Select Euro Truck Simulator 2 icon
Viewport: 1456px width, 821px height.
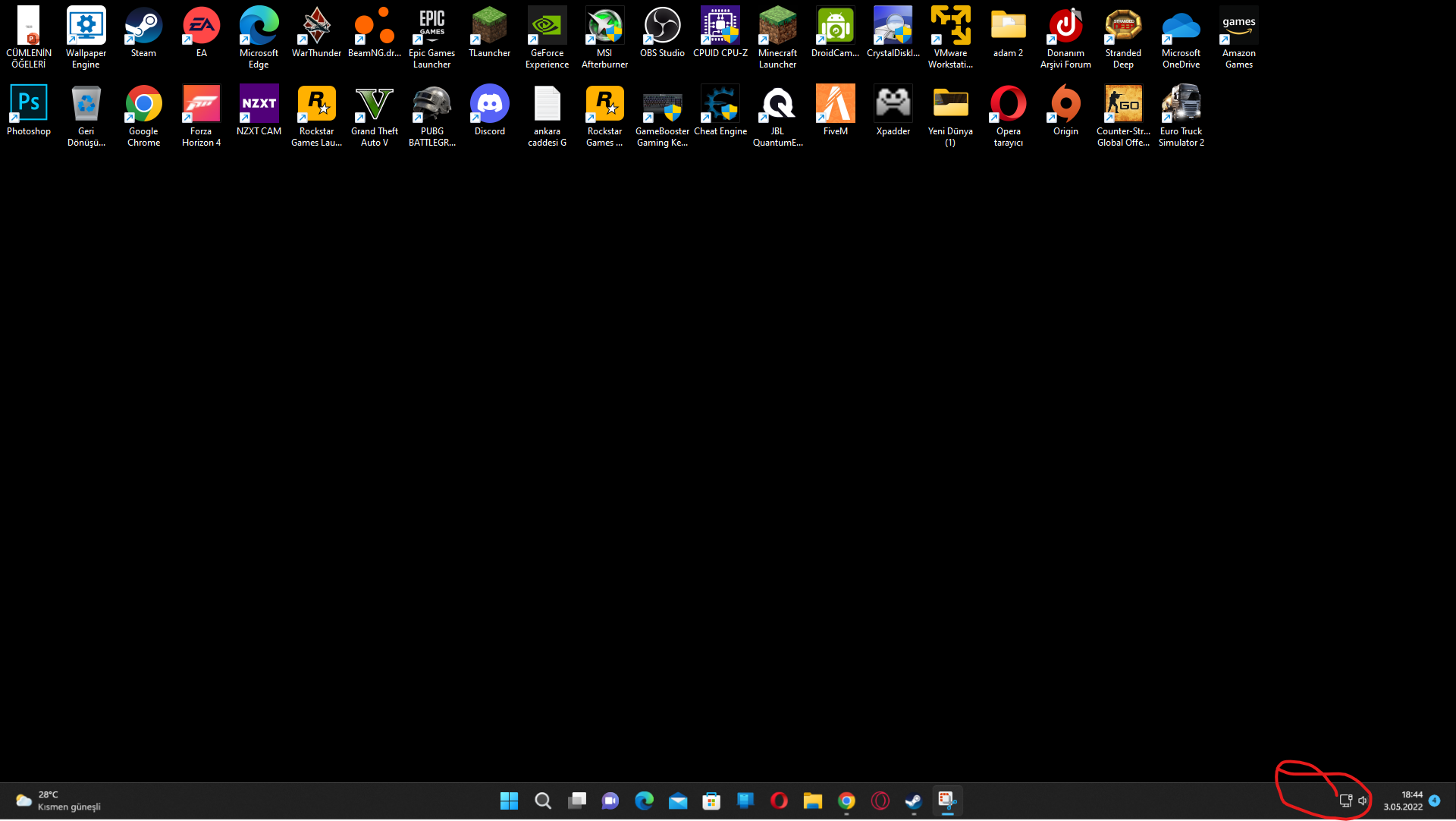click(1181, 116)
